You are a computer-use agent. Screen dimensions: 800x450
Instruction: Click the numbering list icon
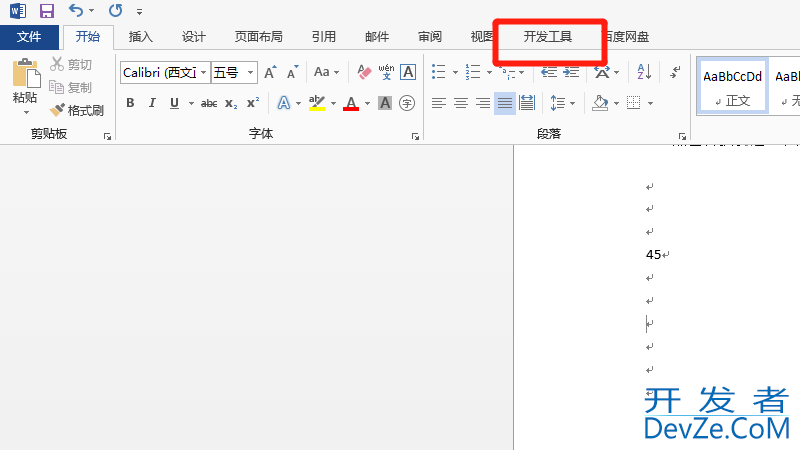[x=473, y=72]
